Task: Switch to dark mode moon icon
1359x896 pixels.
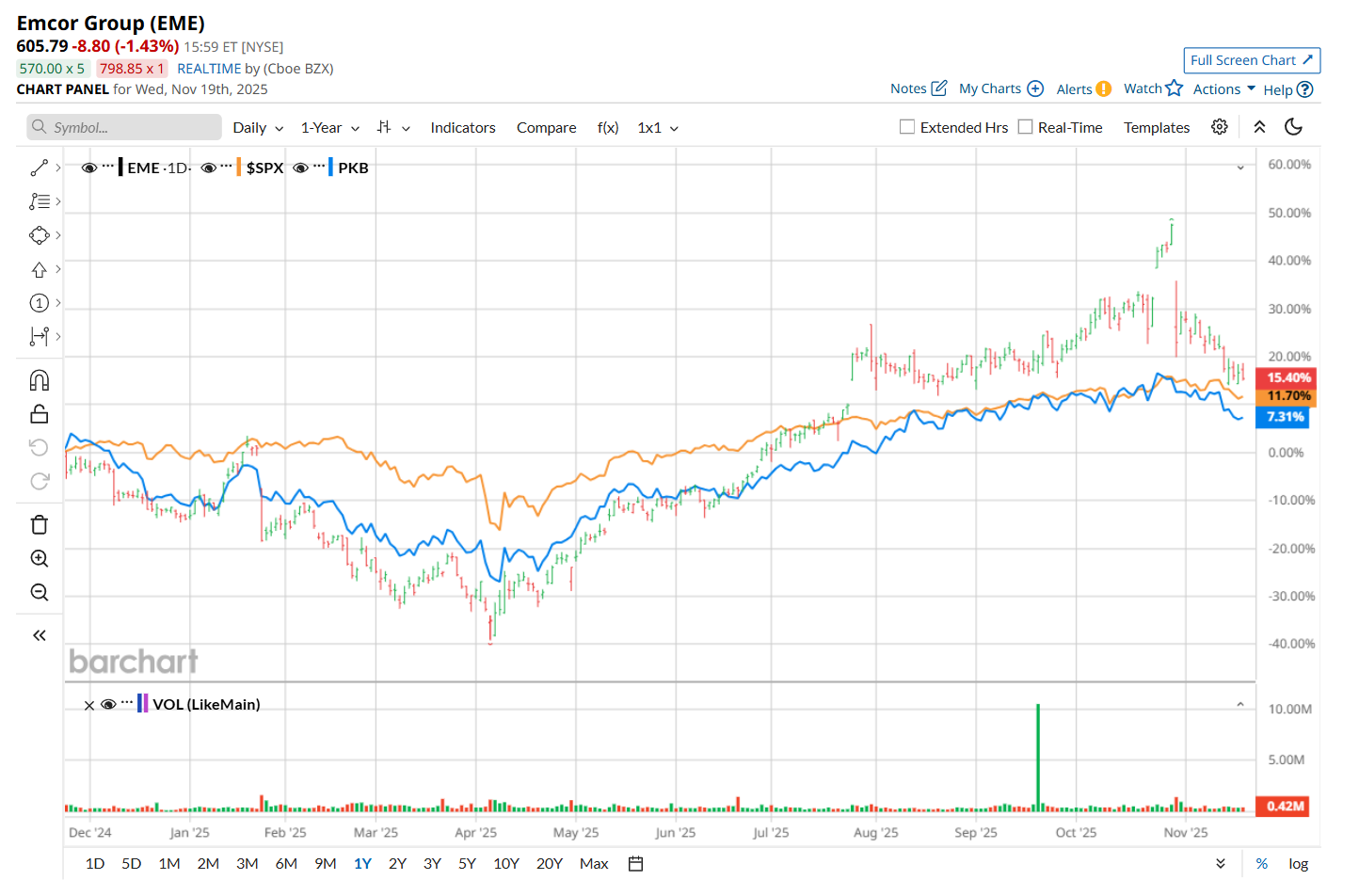Action: coord(1293,127)
